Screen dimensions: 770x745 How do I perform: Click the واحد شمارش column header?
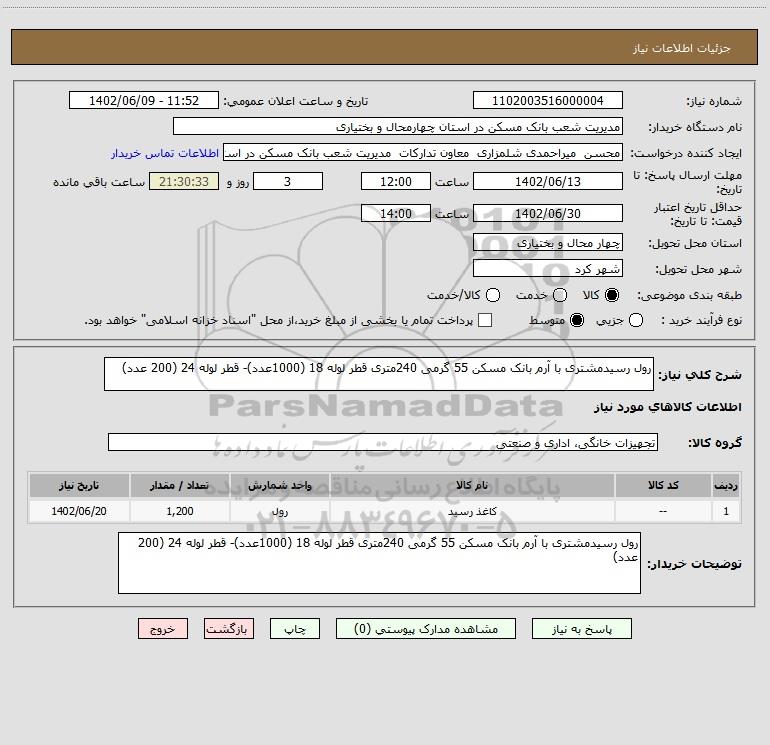279,485
